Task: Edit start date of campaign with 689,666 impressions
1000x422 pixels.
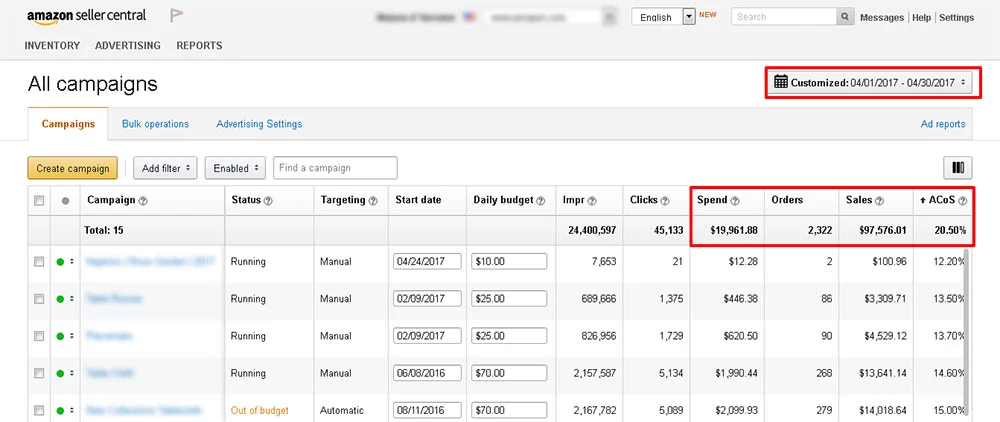Action: click(x=427, y=299)
